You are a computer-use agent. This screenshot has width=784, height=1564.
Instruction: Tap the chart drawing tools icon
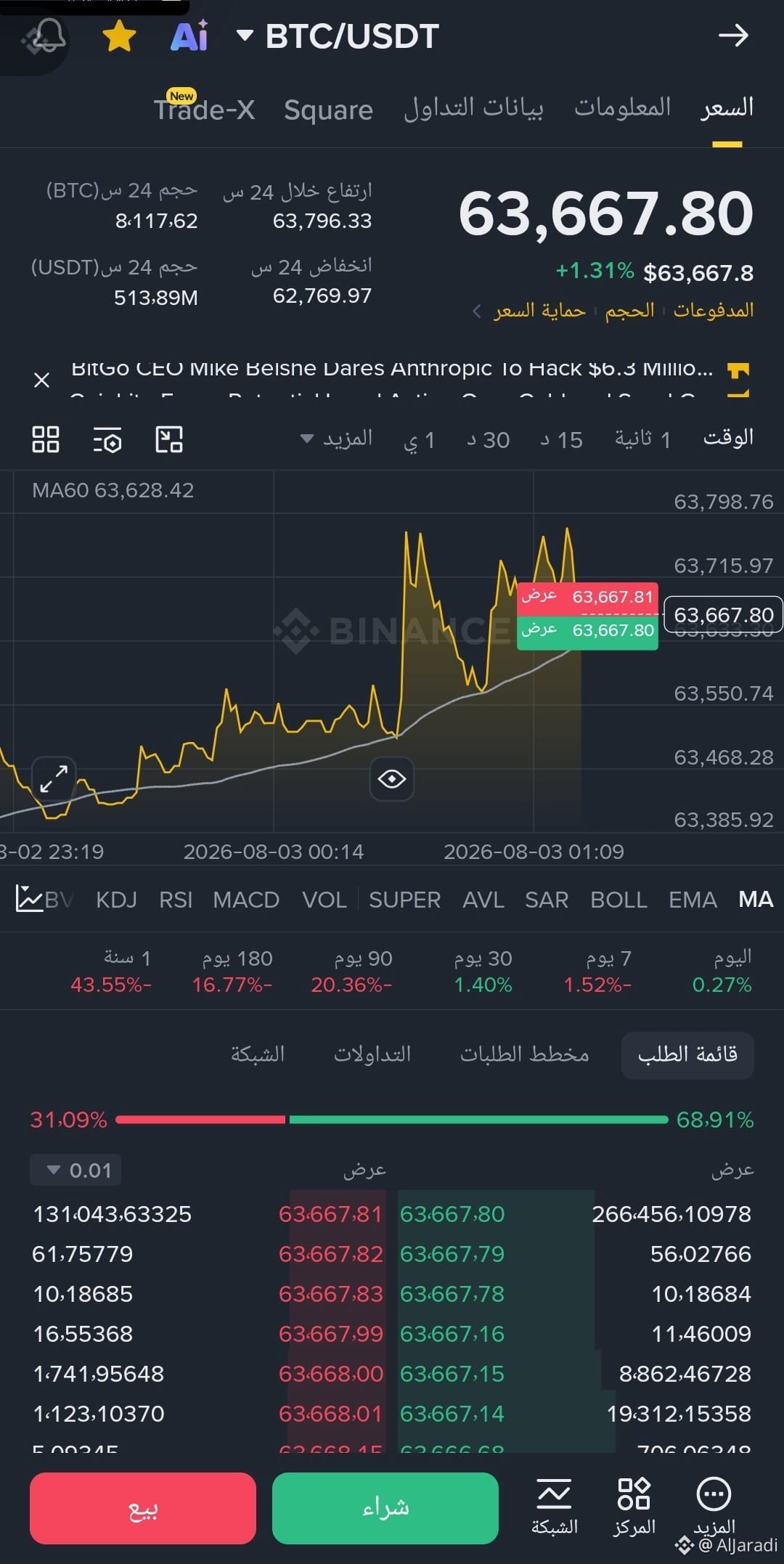tap(169, 439)
